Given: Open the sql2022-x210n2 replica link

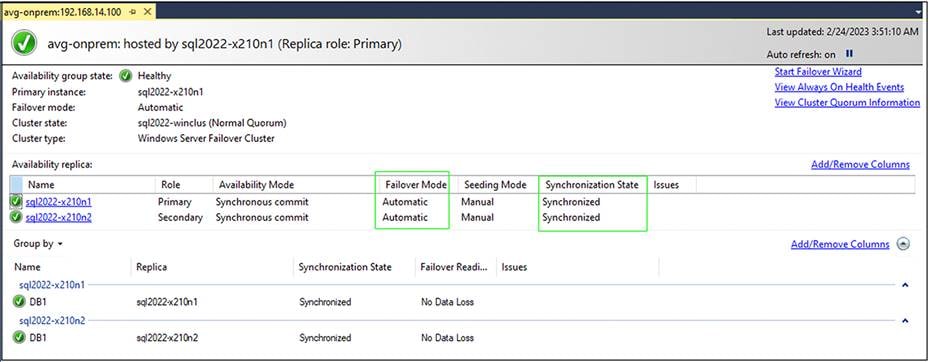Looking at the screenshot, I should tap(58, 217).
